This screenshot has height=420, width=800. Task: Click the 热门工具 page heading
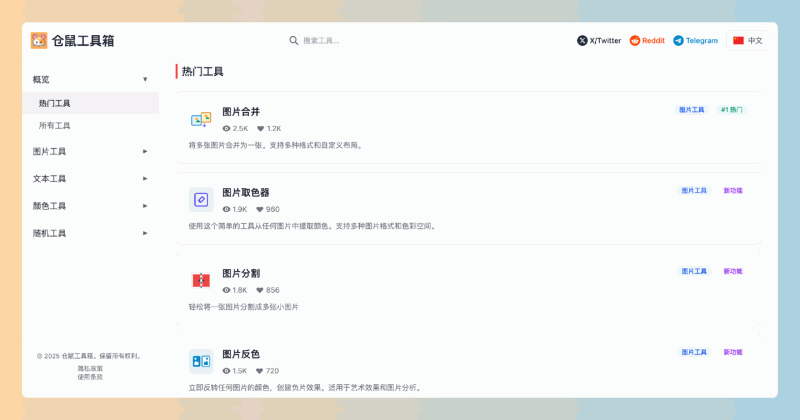pyautogui.click(x=203, y=71)
